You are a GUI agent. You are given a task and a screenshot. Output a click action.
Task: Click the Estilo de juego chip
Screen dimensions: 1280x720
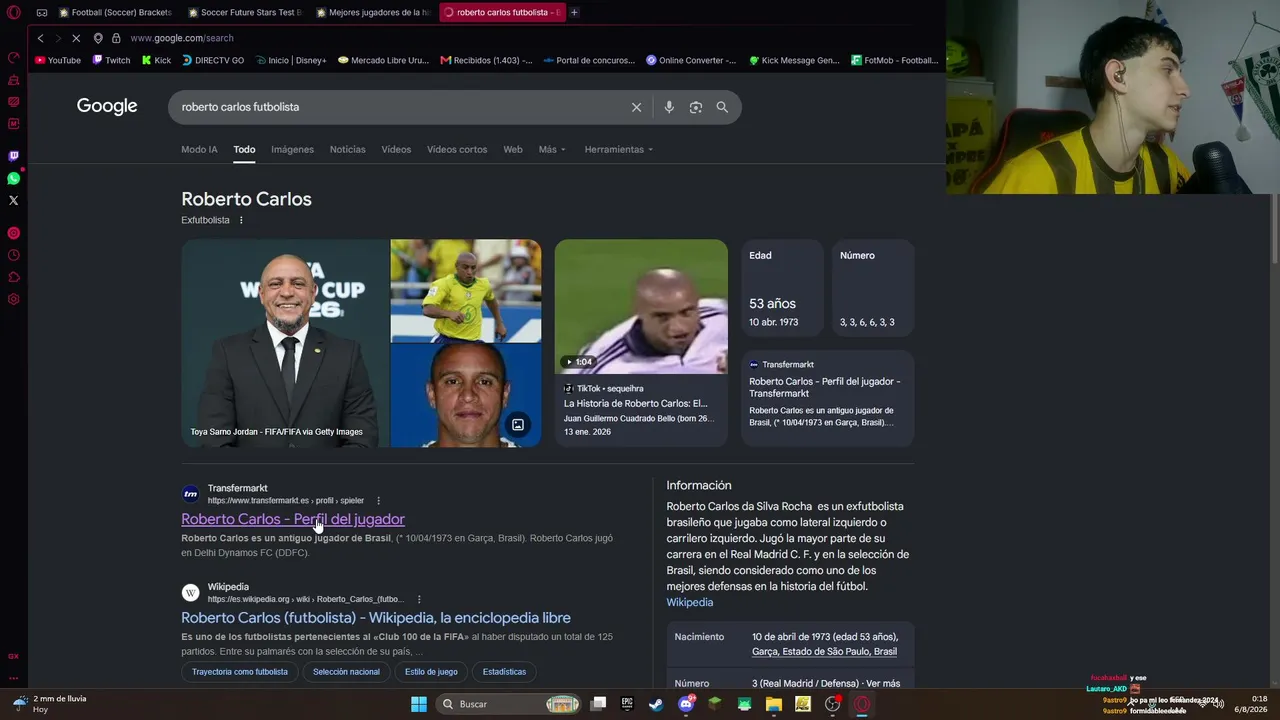(431, 672)
